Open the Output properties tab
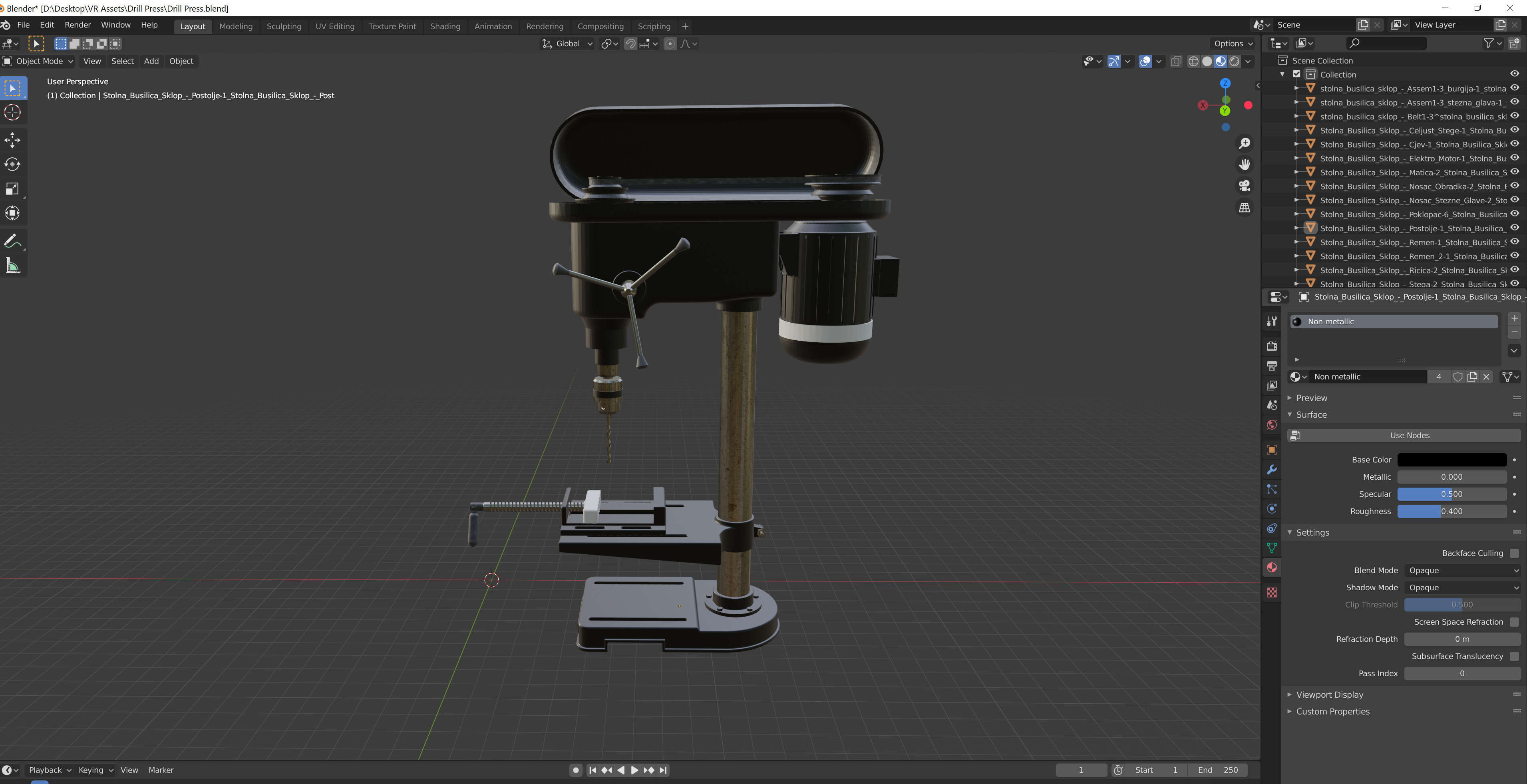 click(1272, 365)
